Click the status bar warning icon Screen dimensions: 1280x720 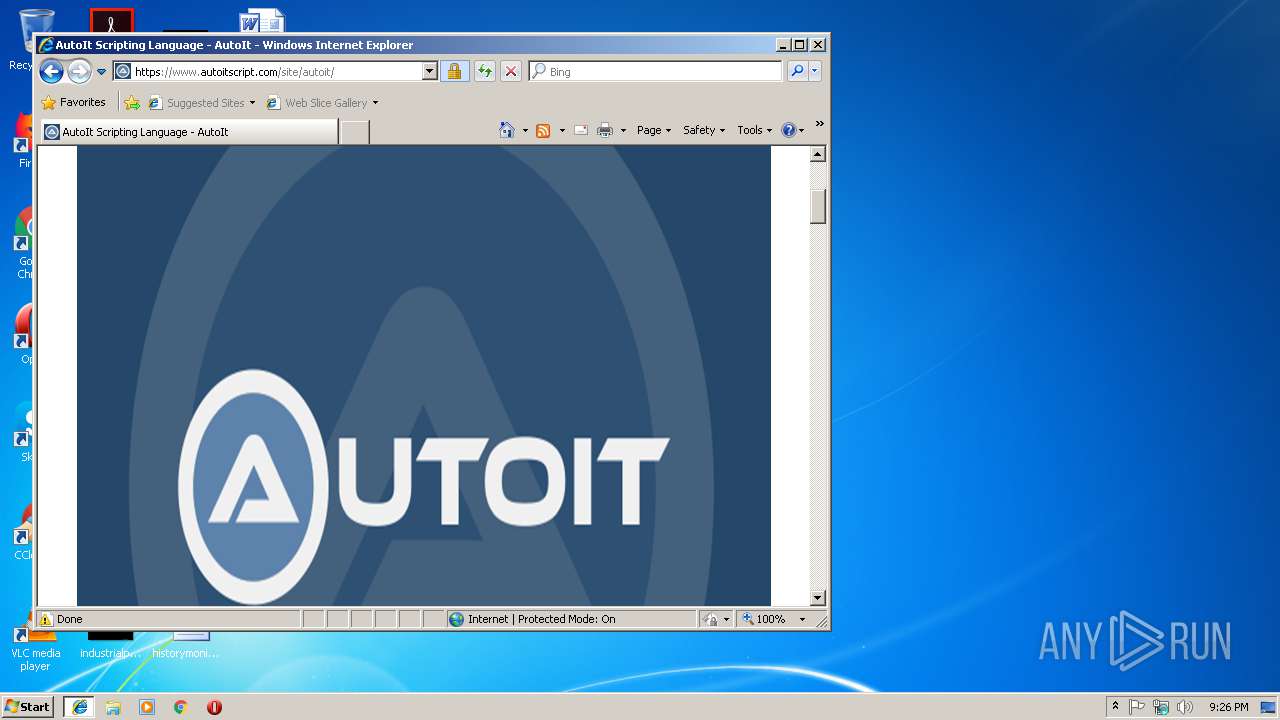[46, 619]
